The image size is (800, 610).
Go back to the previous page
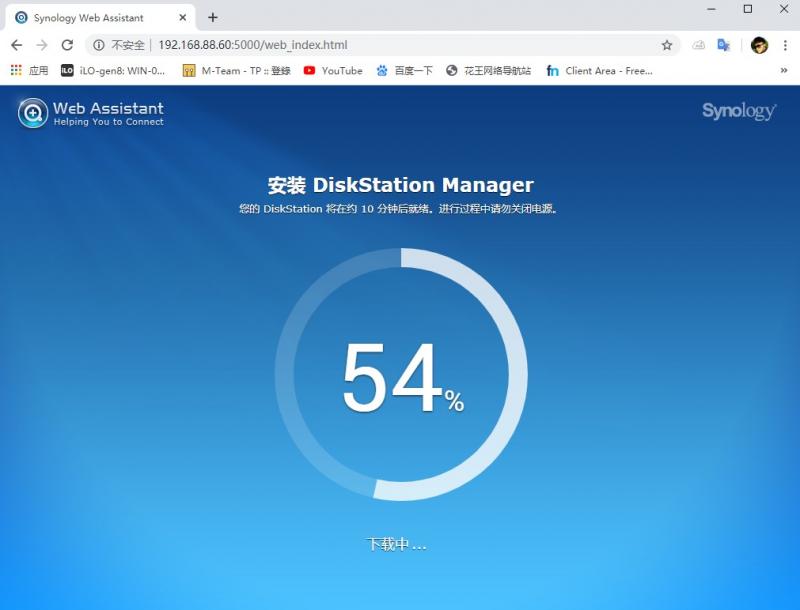[16, 45]
